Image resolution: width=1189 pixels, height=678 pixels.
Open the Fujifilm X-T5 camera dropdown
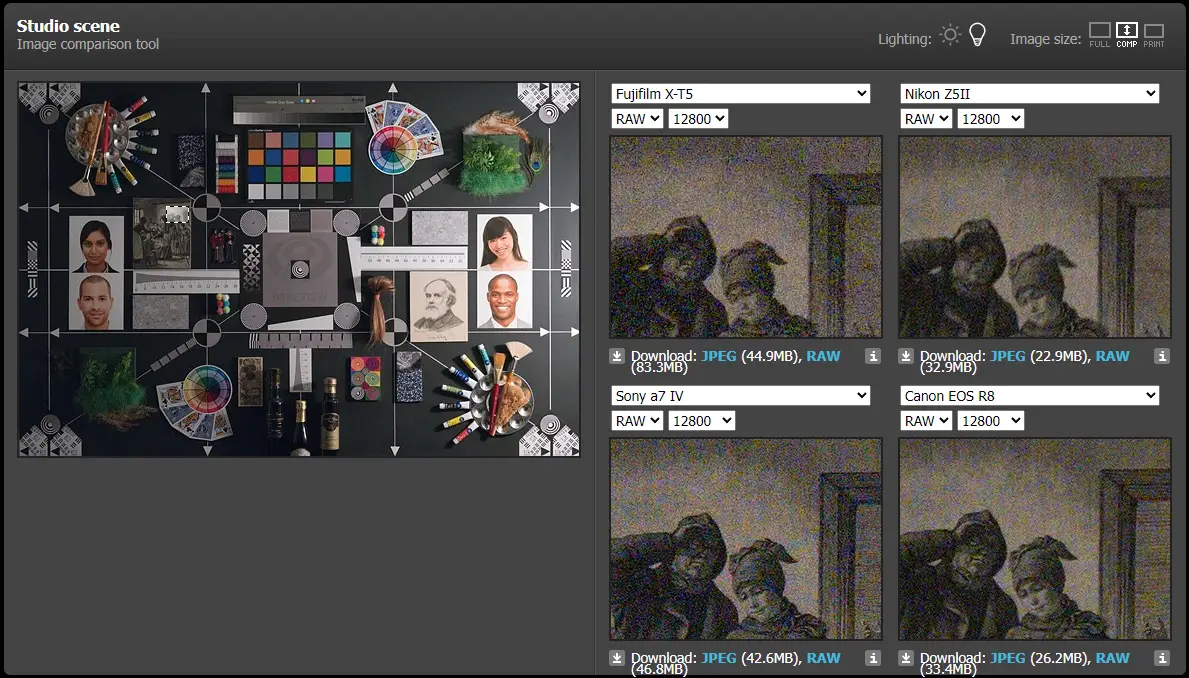pos(741,94)
